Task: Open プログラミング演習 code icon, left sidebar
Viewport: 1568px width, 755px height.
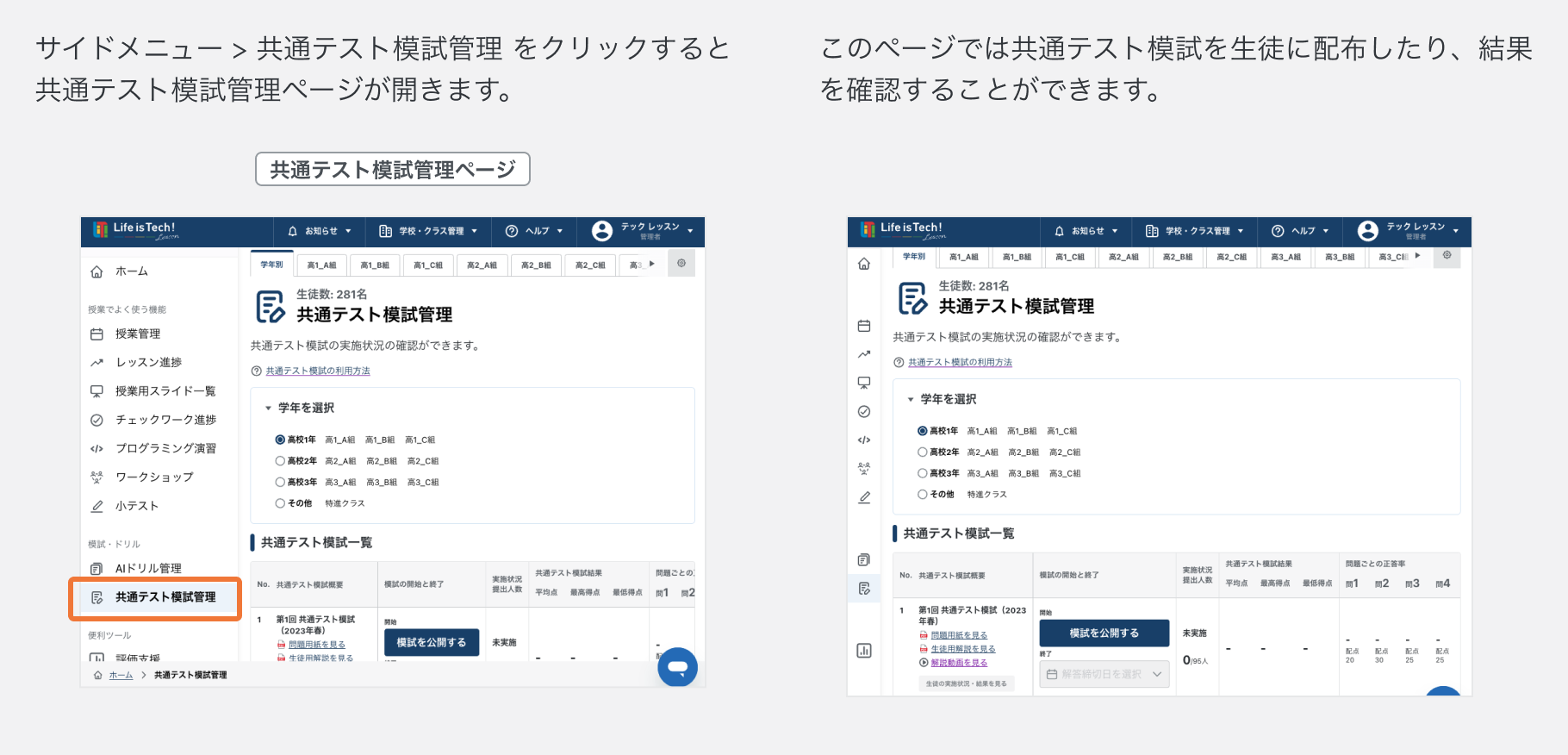Action: point(96,448)
